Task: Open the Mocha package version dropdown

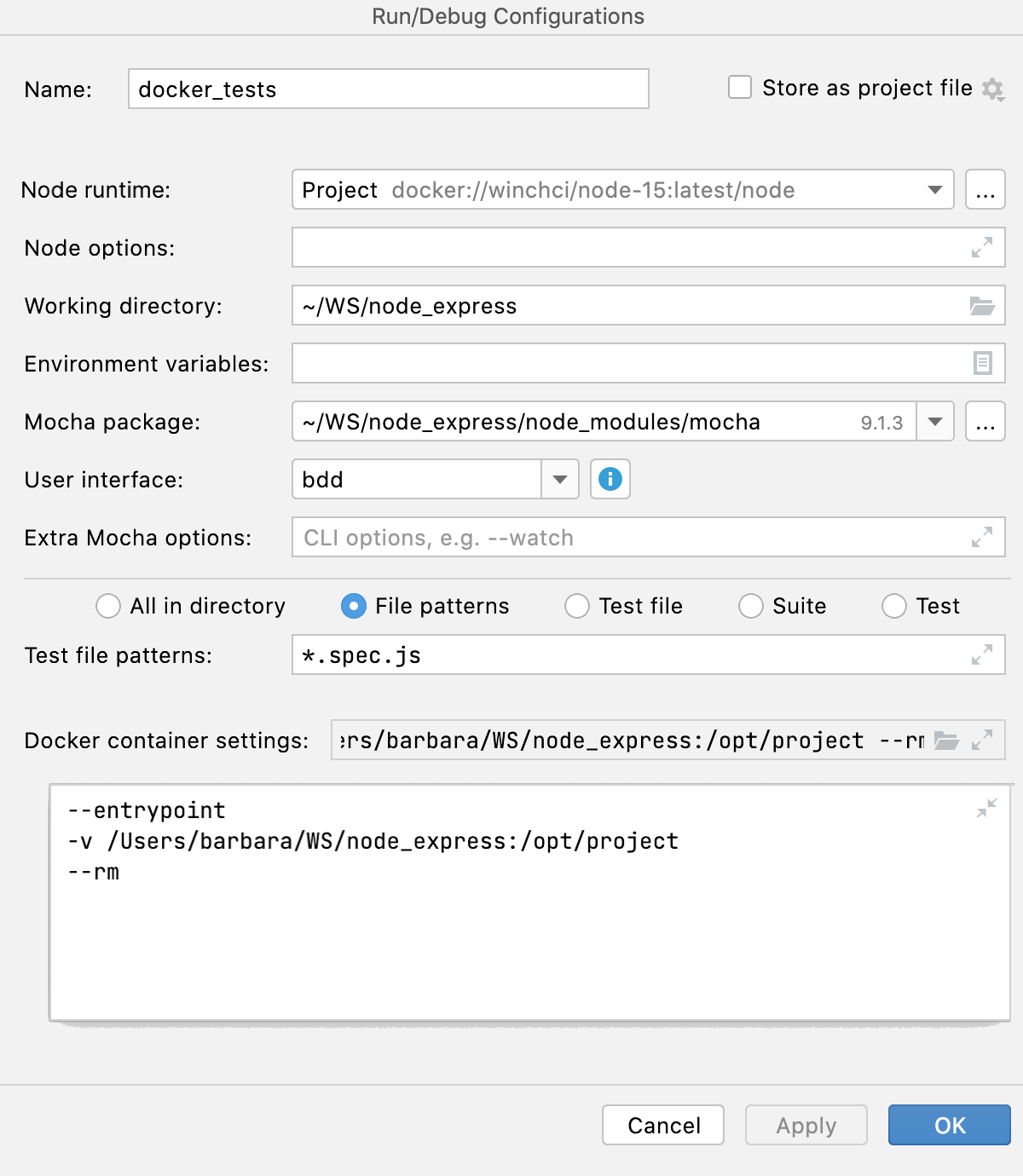Action: point(936,421)
